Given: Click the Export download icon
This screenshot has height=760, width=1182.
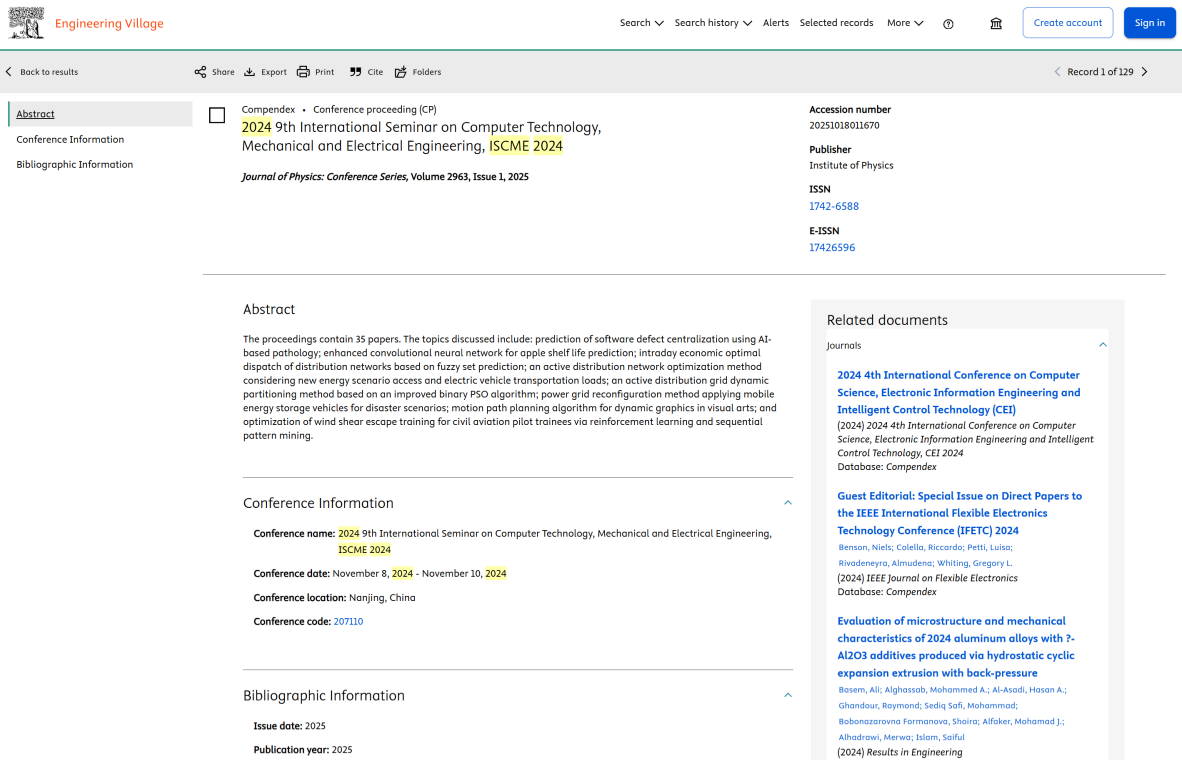Looking at the screenshot, I should (250, 72).
